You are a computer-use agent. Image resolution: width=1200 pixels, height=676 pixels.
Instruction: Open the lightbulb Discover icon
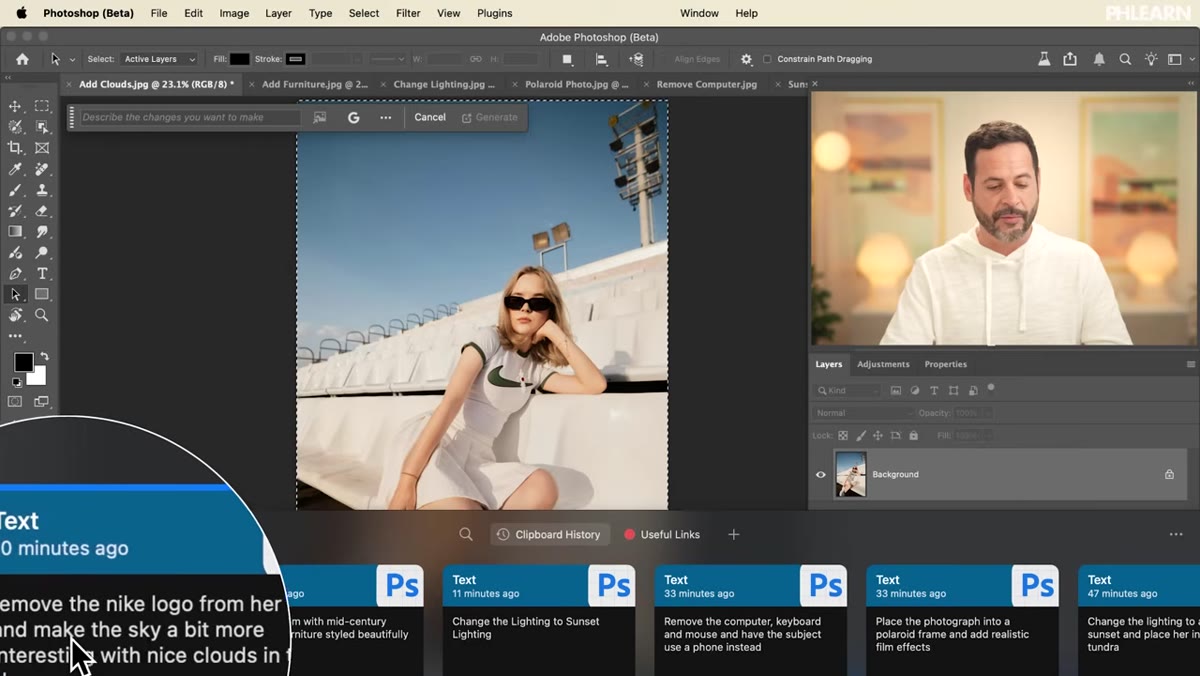point(1151,59)
